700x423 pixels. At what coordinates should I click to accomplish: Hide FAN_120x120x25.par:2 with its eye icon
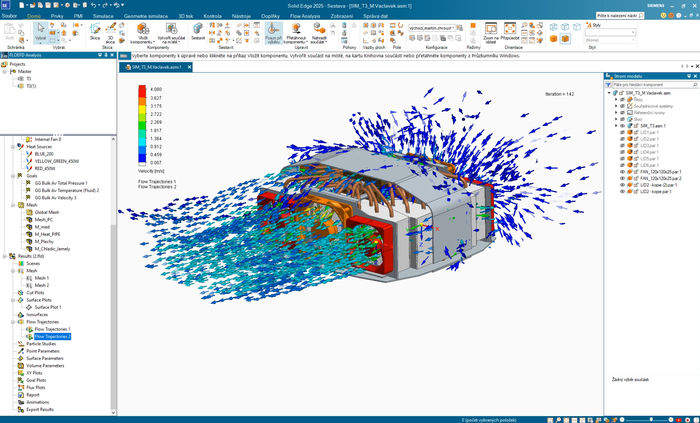622,178
